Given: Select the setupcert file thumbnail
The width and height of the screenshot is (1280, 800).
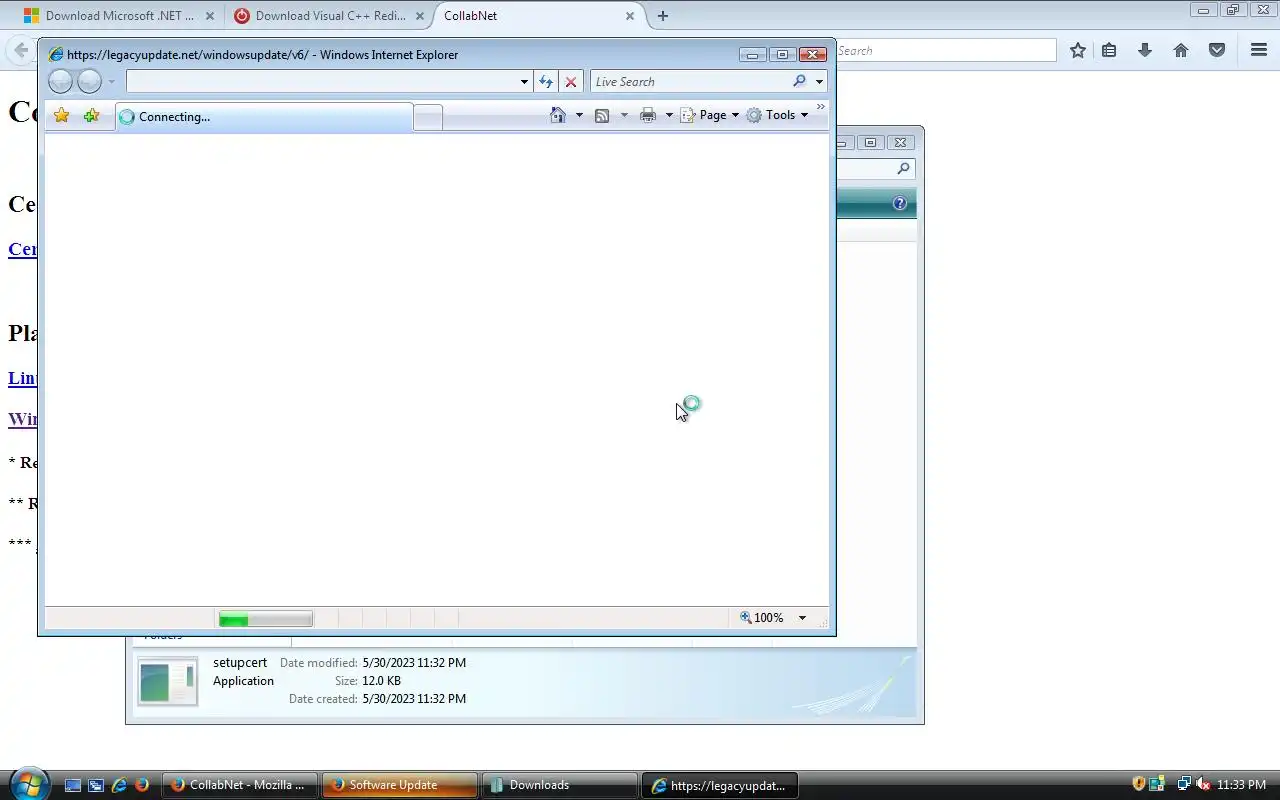Looking at the screenshot, I should point(168,682).
